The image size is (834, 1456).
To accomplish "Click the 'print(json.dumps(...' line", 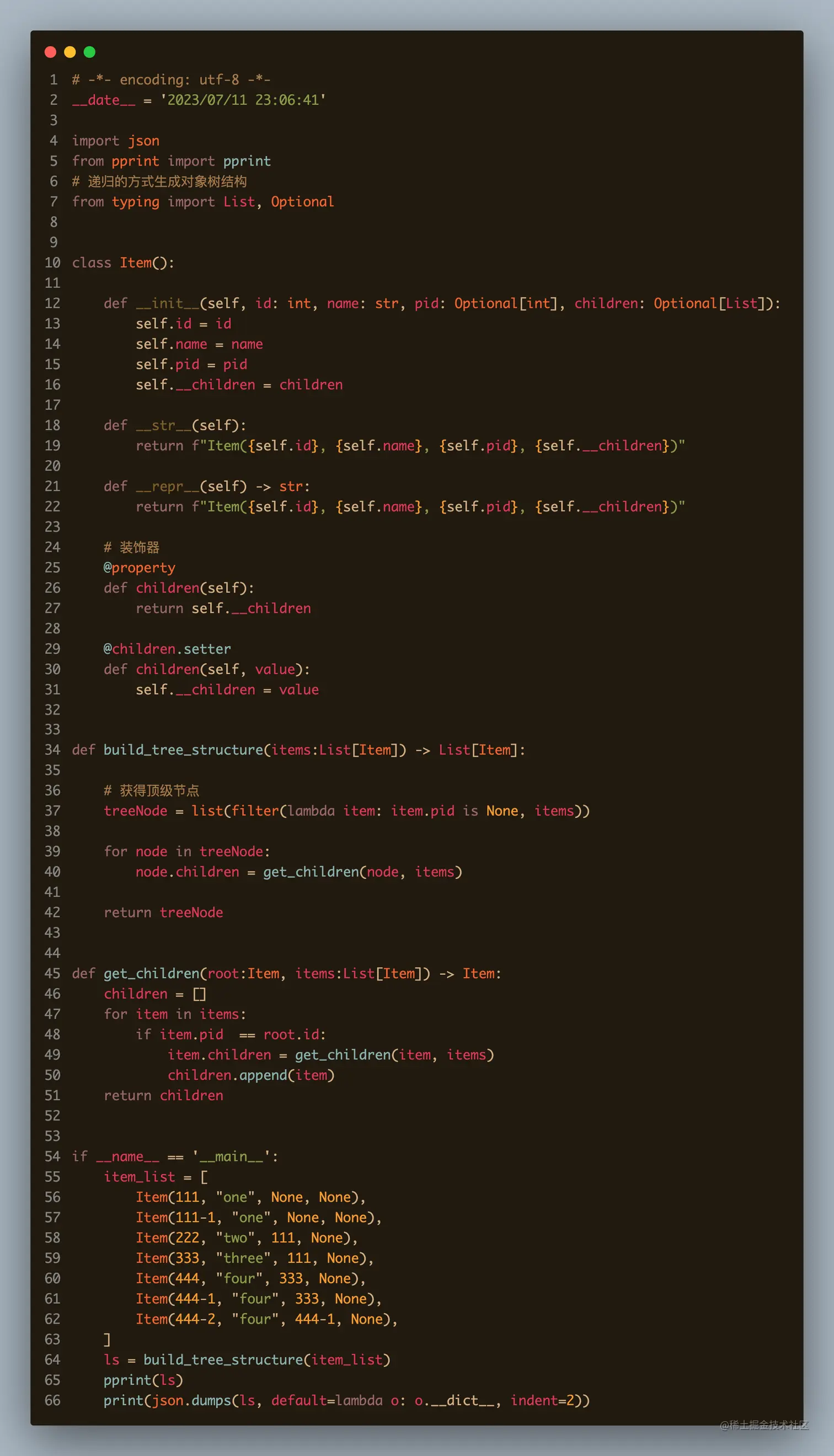I will [x=346, y=1400].
